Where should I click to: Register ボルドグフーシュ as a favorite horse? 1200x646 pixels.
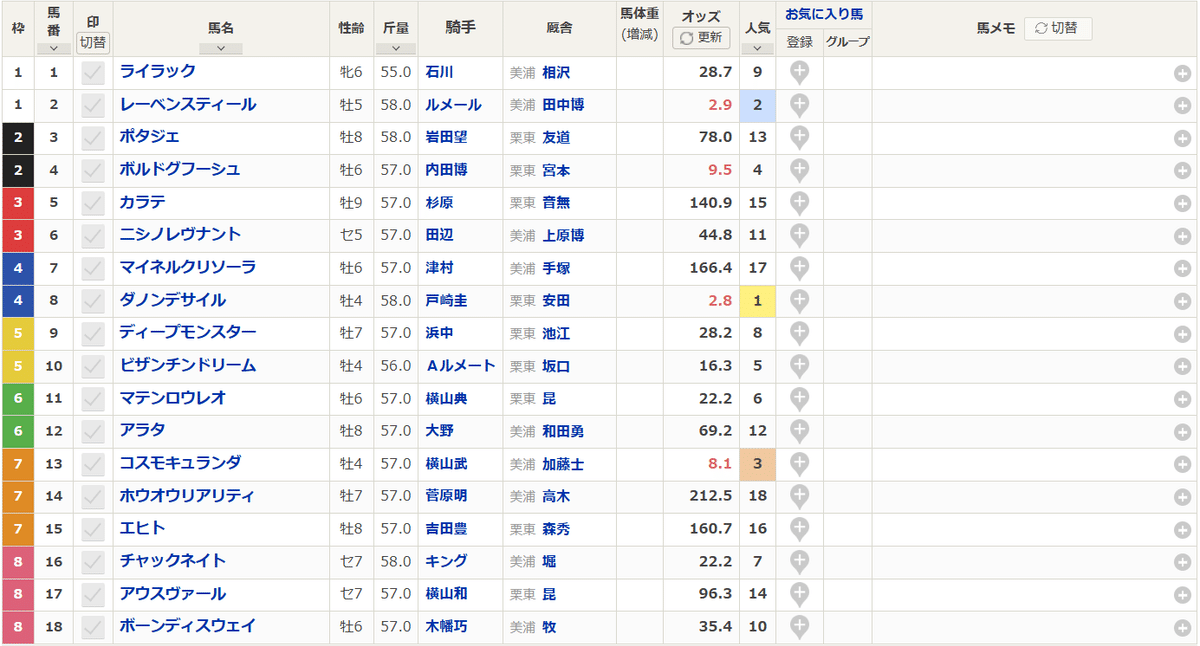pyautogui.click(x=797, y=170)
